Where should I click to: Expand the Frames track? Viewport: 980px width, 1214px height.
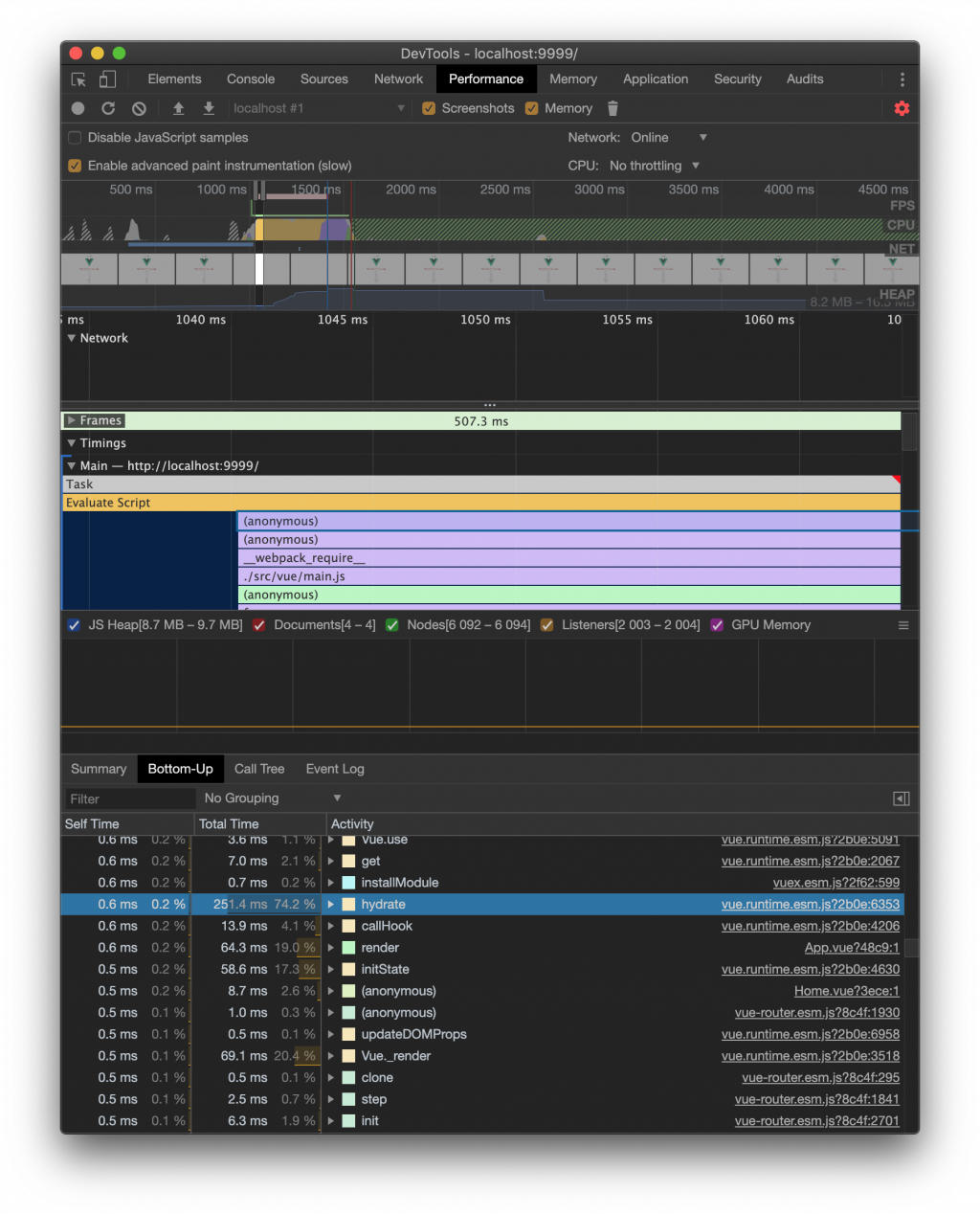72,420
